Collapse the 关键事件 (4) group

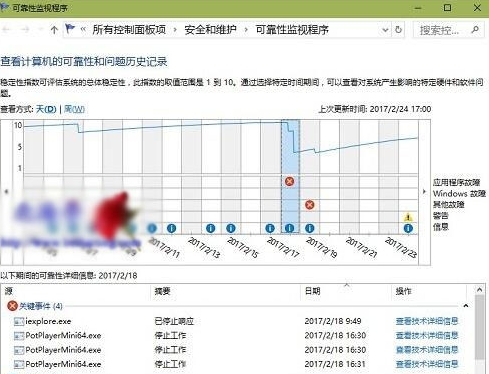pyautogui.click(x=466, y=306)
